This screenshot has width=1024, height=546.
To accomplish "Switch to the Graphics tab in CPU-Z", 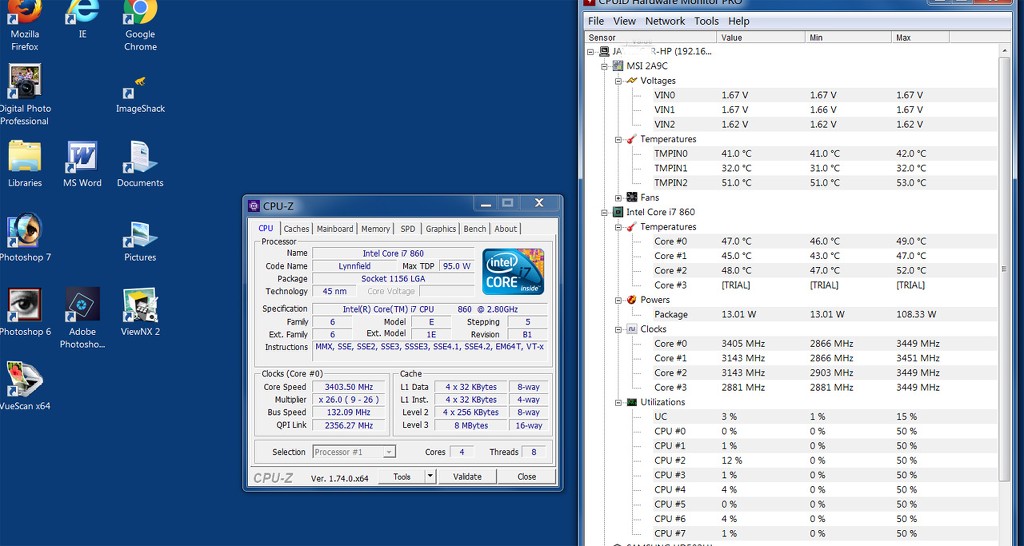I will click(440, 229).
